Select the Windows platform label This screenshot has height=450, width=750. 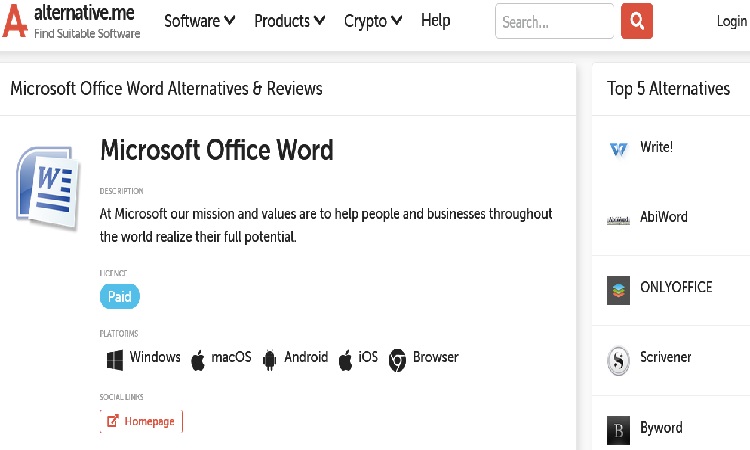pyautogui.click(x=155, y=357)
